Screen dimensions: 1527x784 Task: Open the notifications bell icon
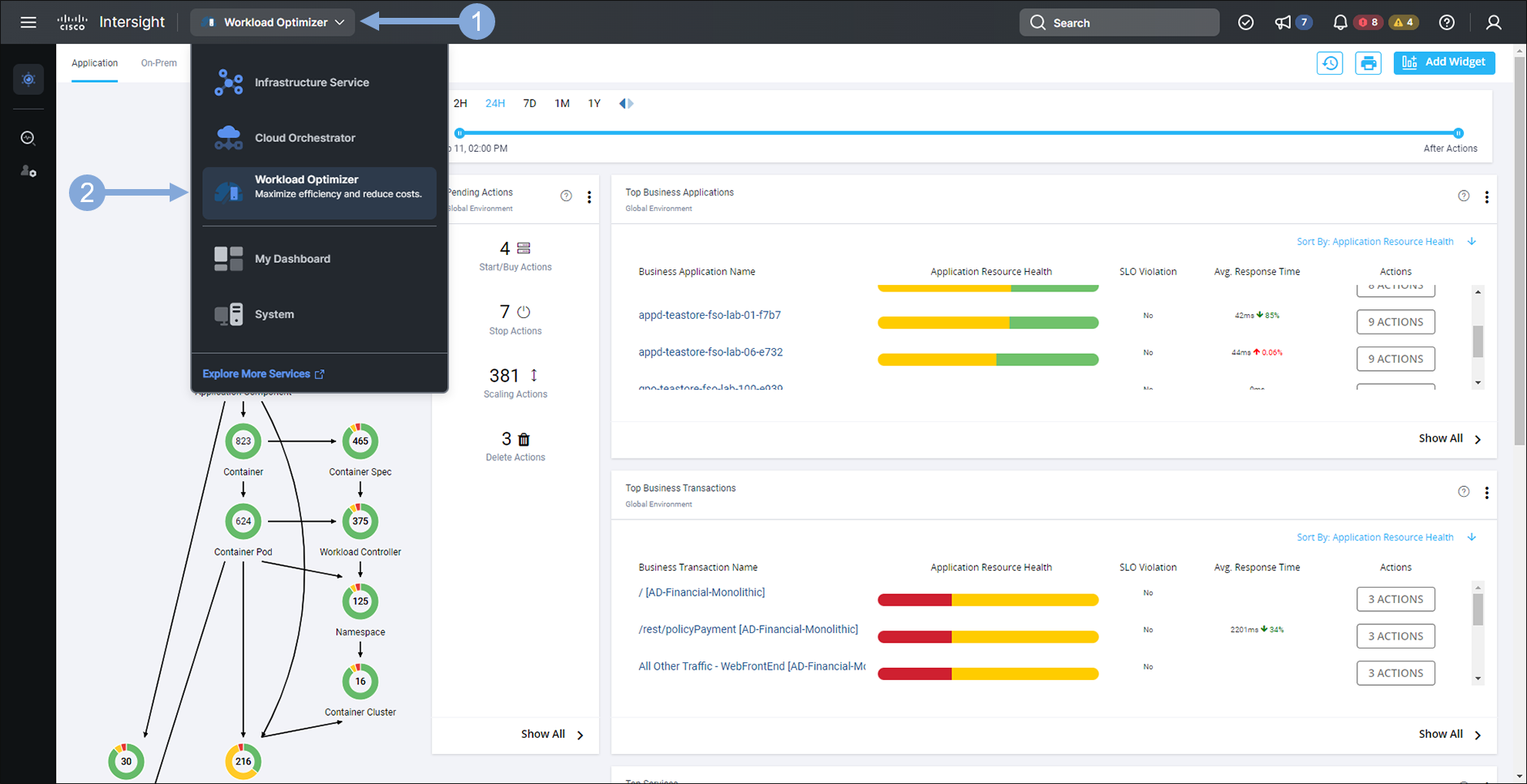(1340, 23)
